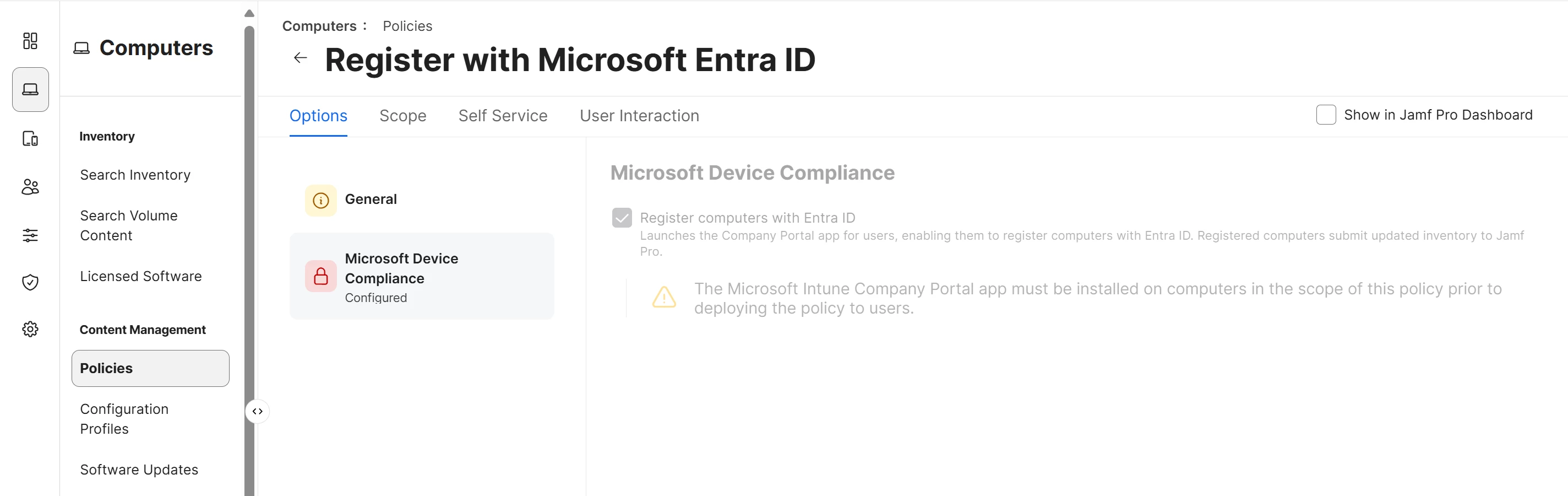Screen dimensions: 1568x496
Task: Click the General info icon
Action: tap(321, 200)
